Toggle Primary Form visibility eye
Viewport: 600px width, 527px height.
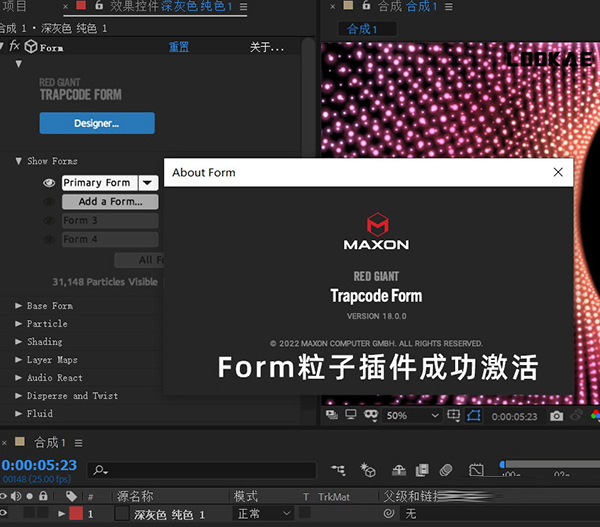(49, 183)
